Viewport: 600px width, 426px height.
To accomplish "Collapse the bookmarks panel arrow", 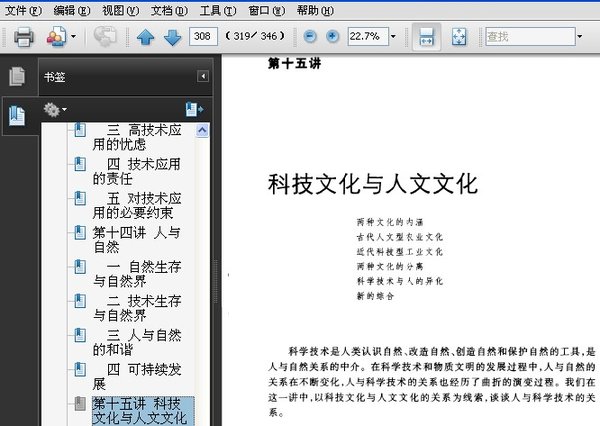I will 203,76.
